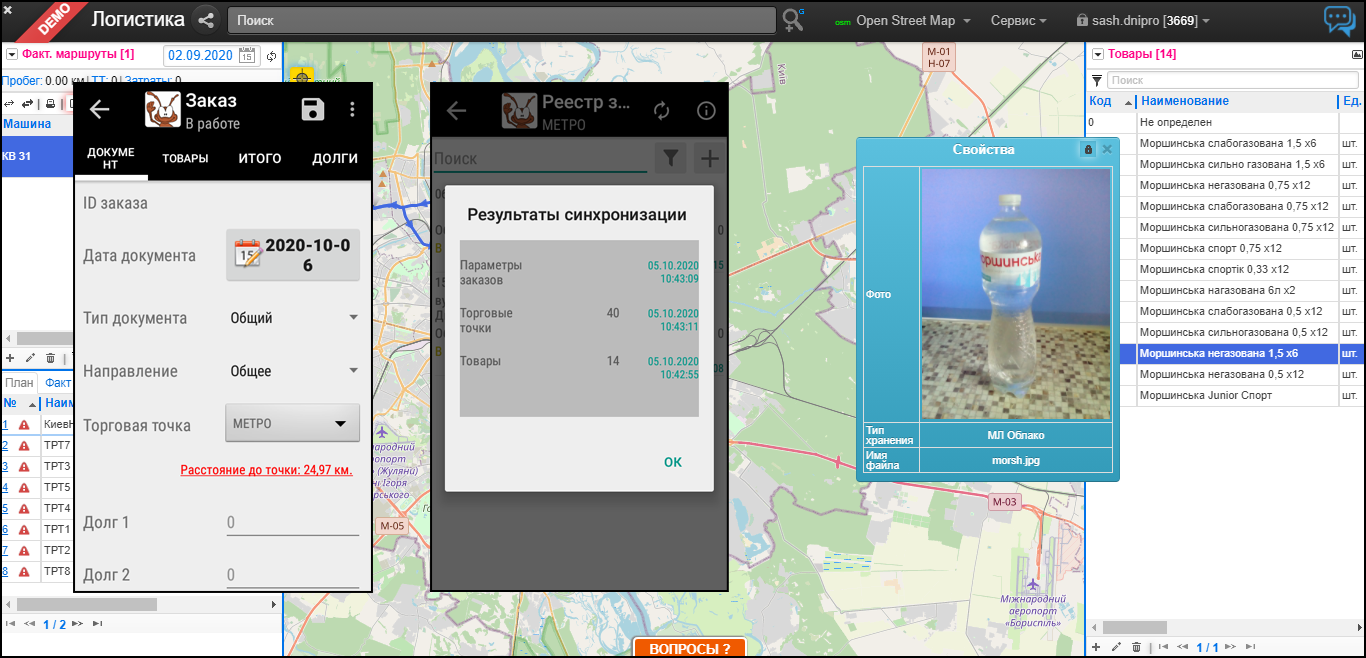Open the Сервис menu
Image resolution: width=1366 pixels, height=658 pixels.
pos(1019,20)
